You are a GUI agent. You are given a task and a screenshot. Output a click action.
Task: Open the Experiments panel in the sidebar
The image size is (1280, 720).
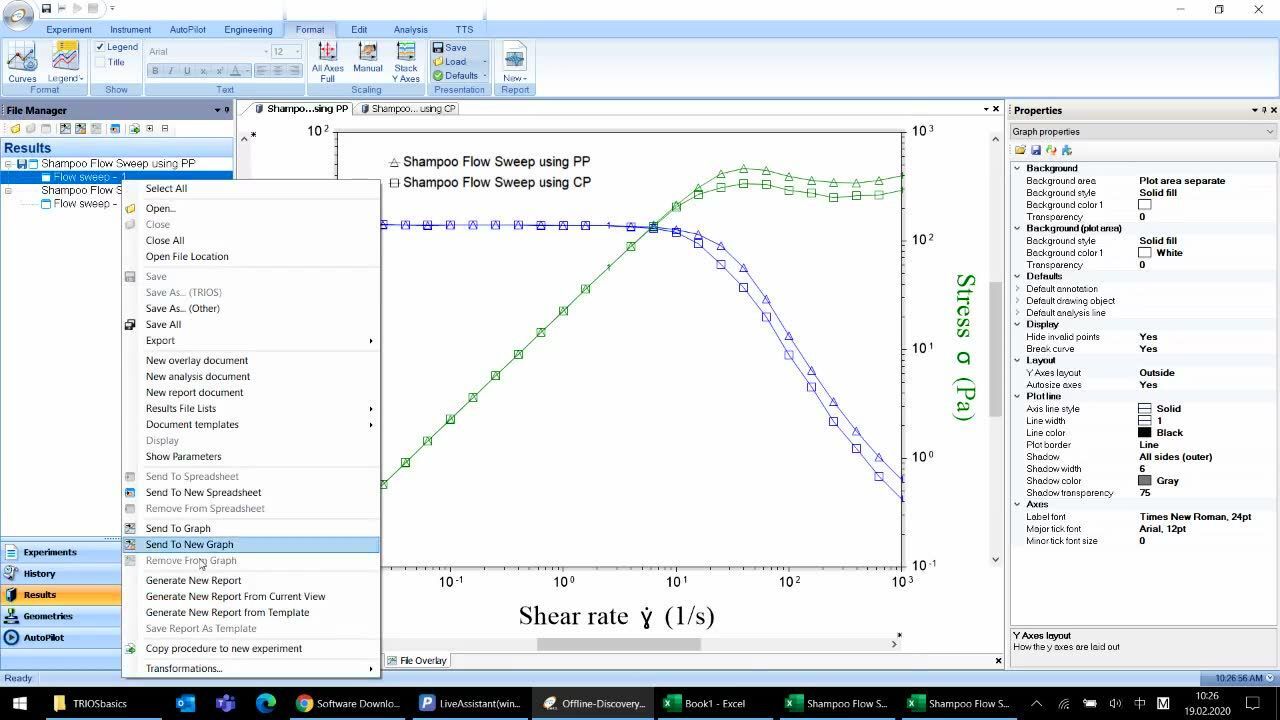tap(50, 552)
